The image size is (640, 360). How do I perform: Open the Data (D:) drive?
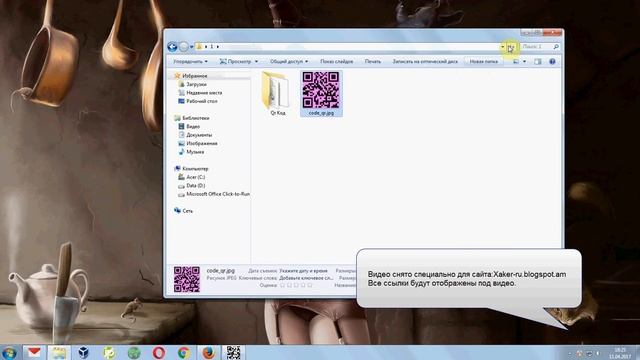[196, 185]
